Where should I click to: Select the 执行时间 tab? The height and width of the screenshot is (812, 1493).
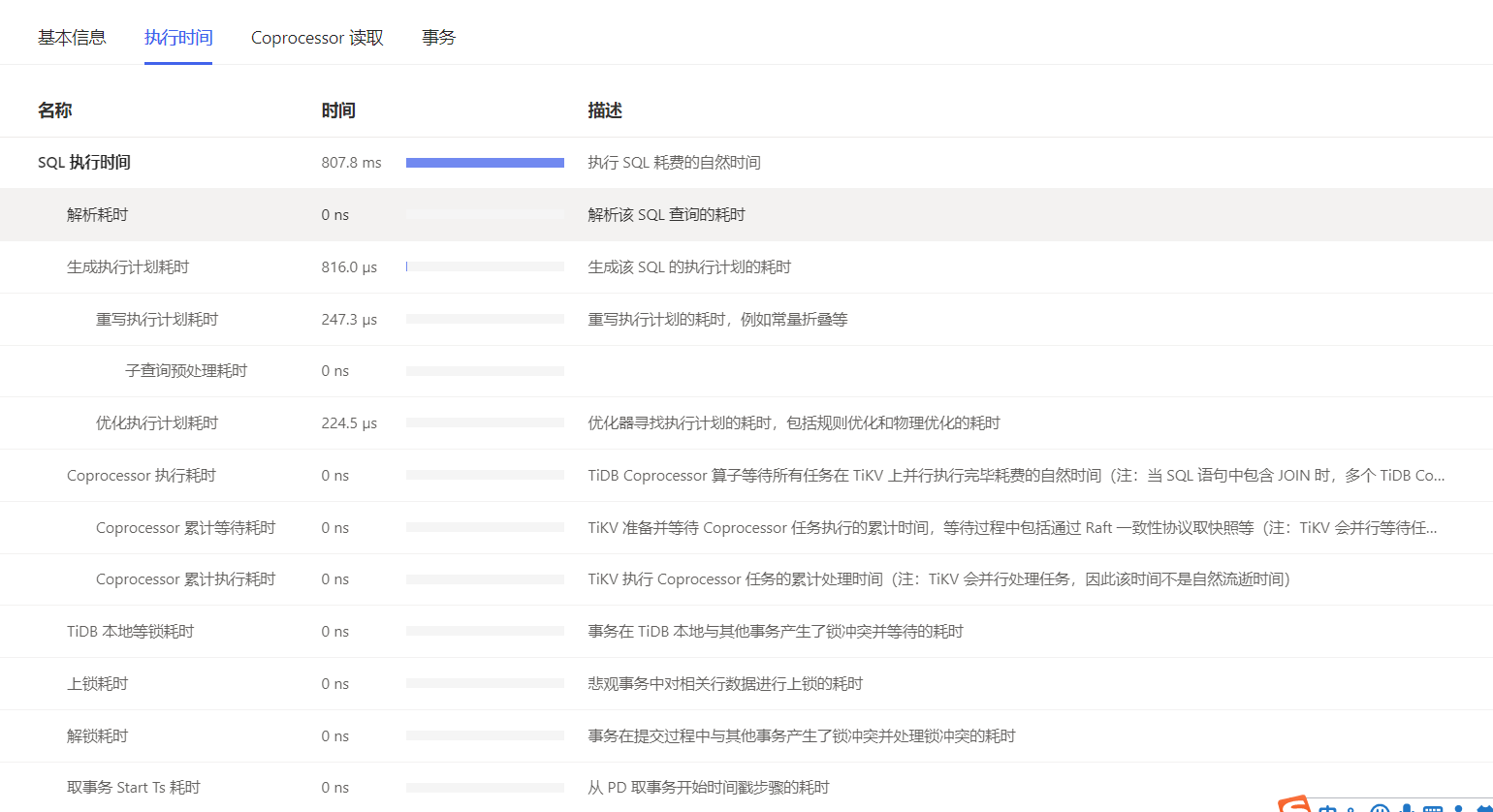pyautogui.click(x=178, y=38)
